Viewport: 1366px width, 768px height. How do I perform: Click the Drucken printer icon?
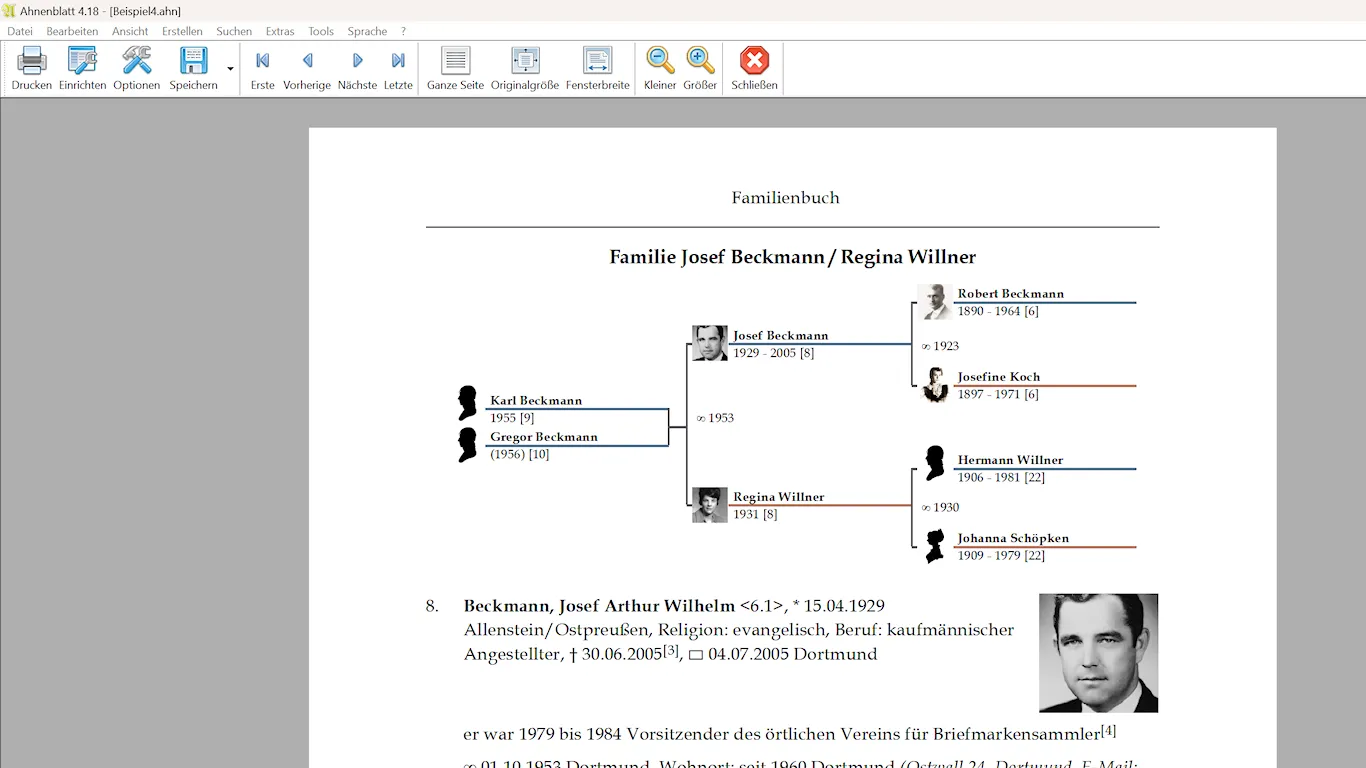[32, 61]
